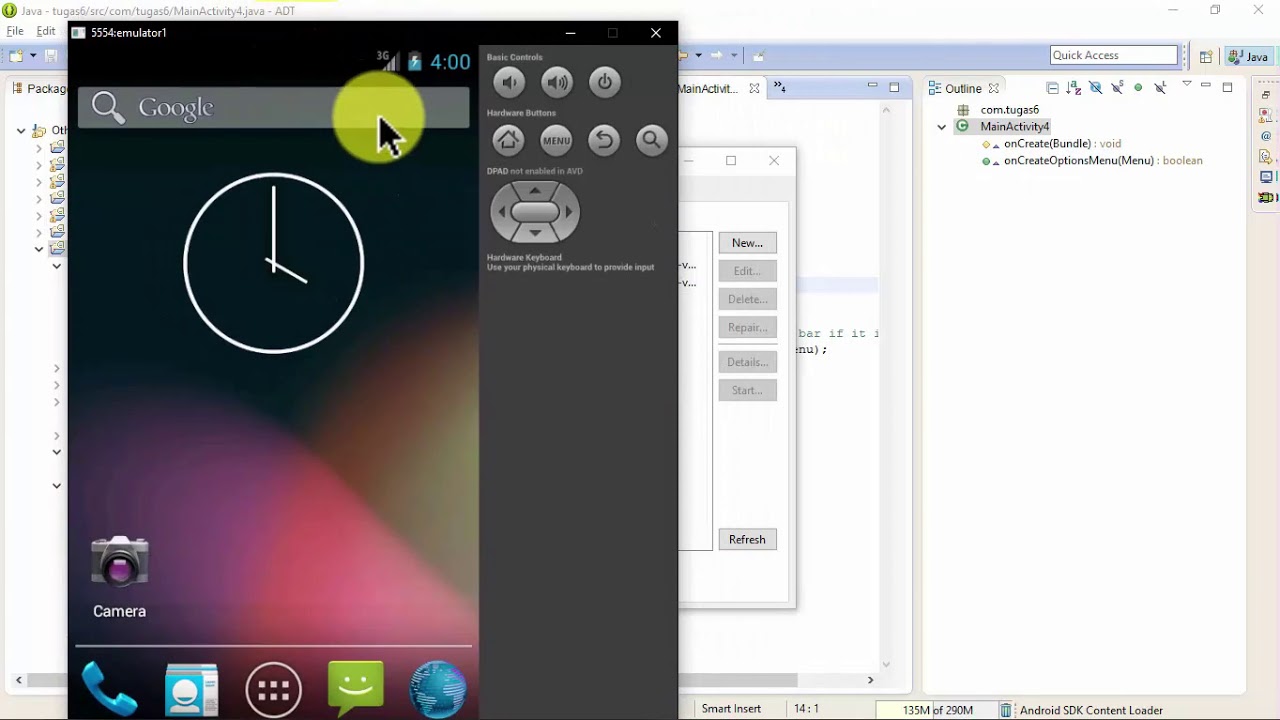The height and width of the screenshot is (720, 1280).
Task: Tap the analog clock widget
Action: pyautogui.click(x=274, y=263)
